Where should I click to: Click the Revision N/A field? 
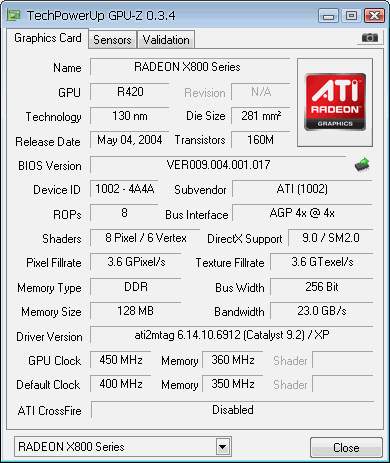tap(261, 92)
